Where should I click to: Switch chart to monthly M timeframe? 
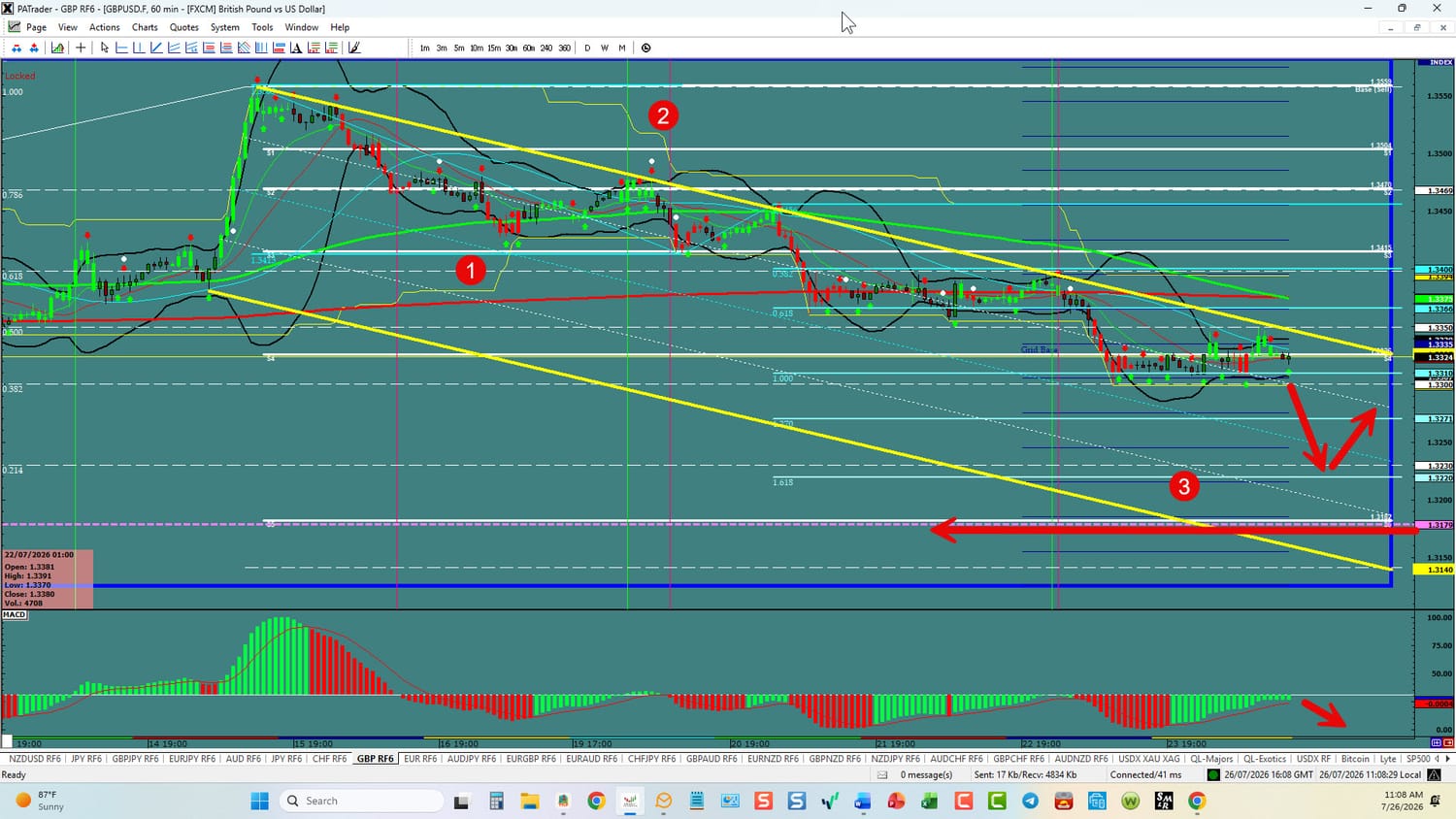coord(622,48)
